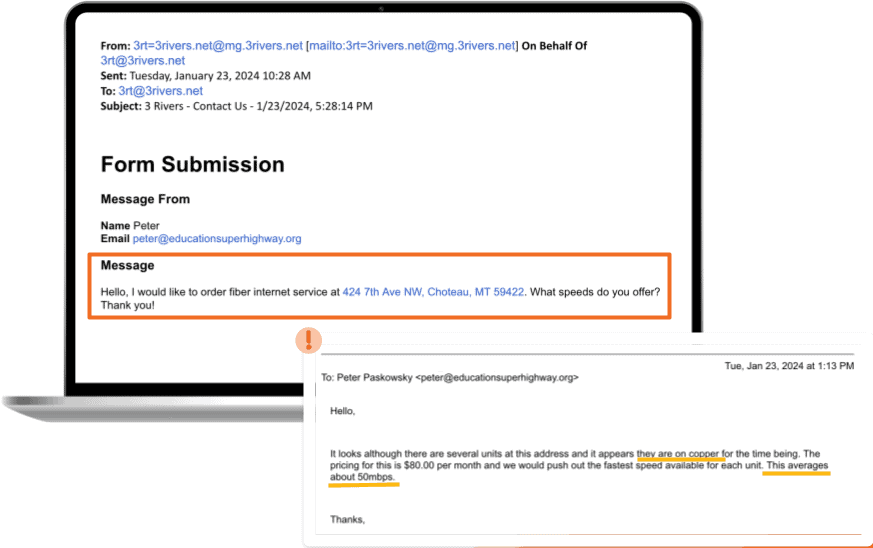Select the Form Submission heading
The height and width of the screenshot is (548, 873).
193,165
